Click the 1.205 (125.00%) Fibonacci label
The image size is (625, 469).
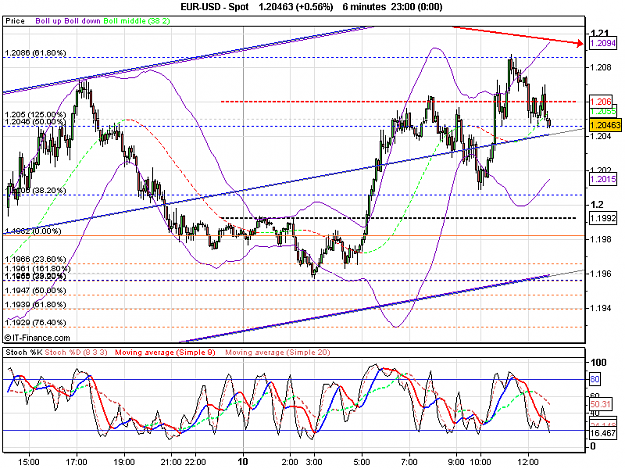(x=35, y=115)
